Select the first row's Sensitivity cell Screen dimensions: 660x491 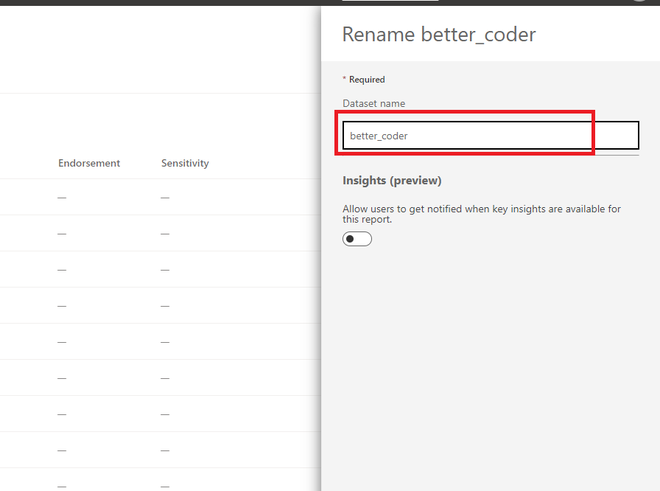pyautogui.click(x=165, y=198)
